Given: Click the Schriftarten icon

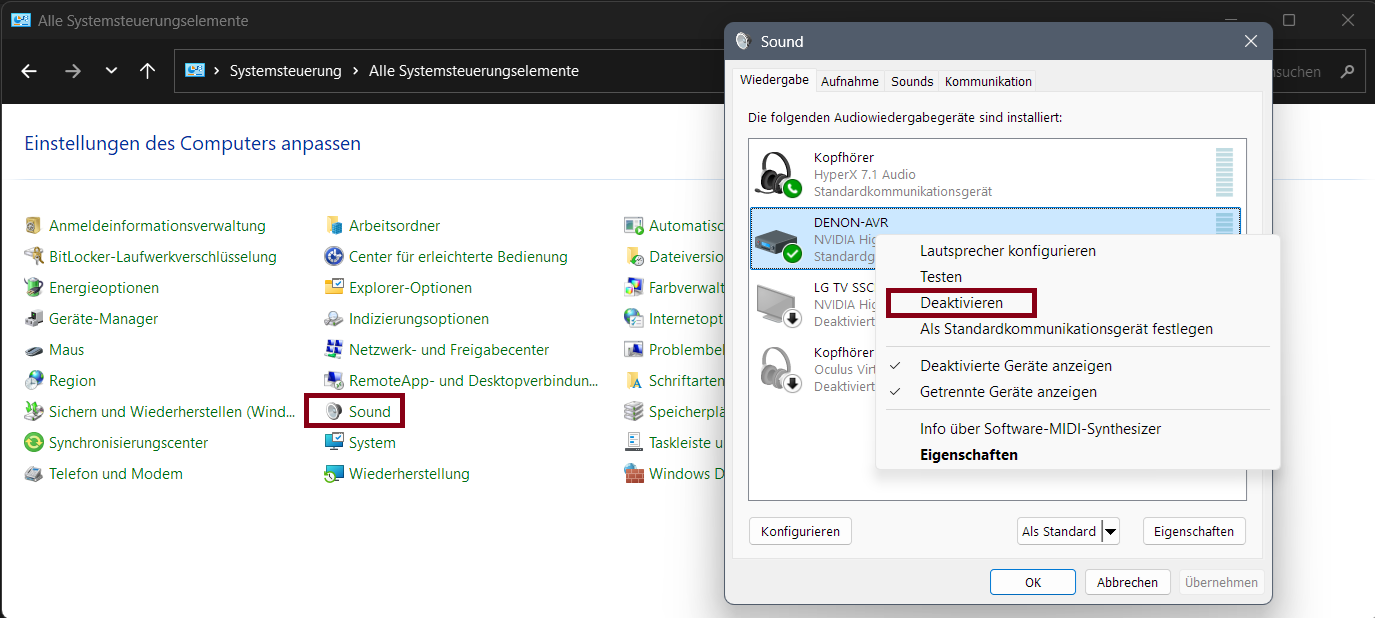Looking at the screenshot, I should click(x=634, y=381).
